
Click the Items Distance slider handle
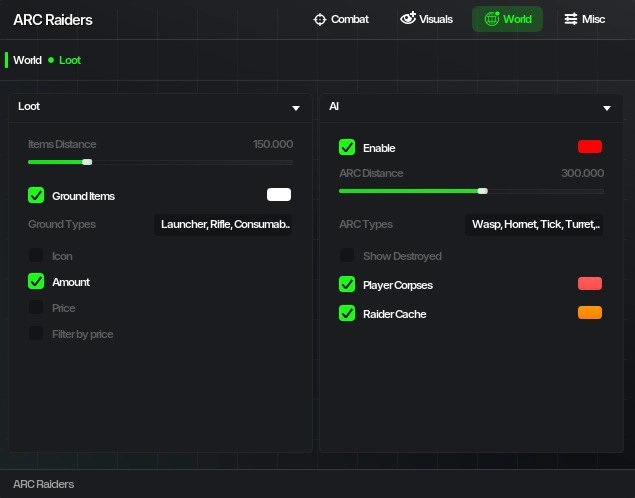(x=87, y=162)
